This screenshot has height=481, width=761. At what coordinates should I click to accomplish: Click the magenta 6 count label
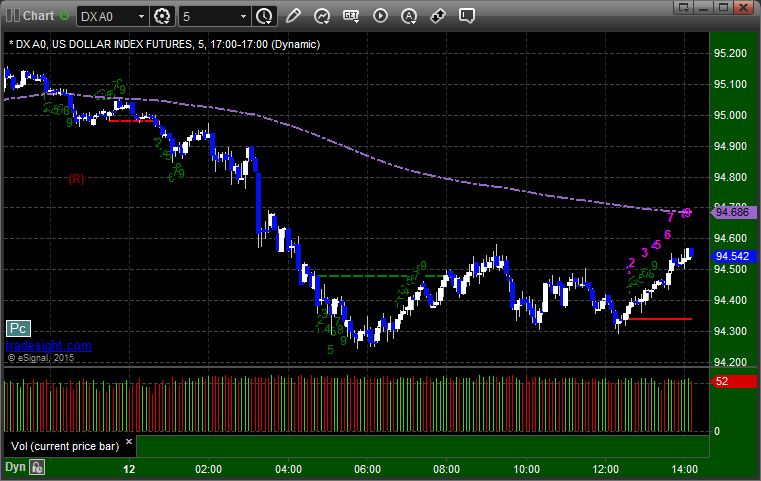click(667, 235)
